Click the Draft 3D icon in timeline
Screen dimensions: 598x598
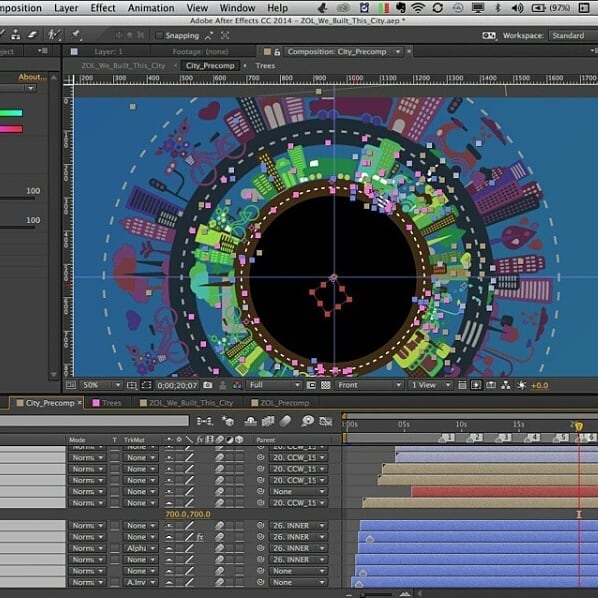pyautogui.click(x=228, y=421)
